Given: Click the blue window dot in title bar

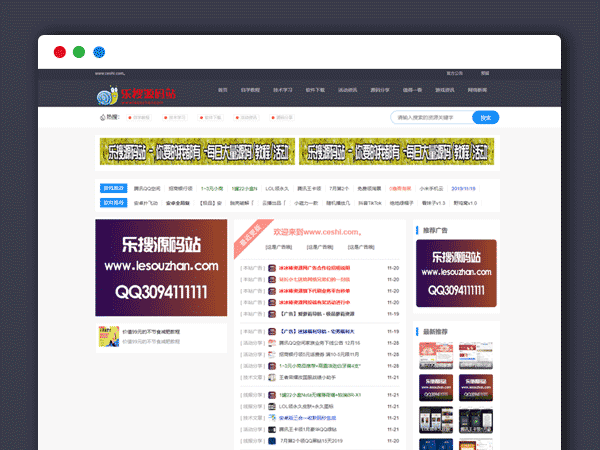Looking at the screenshot, I should (x=99, y=52).
